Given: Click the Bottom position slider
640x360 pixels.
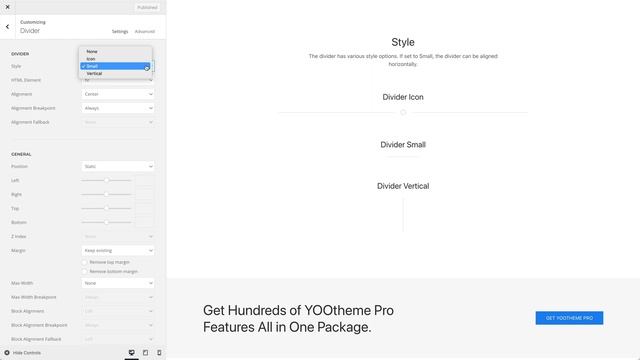Looking at the screenshot, I should pyautogui.click(x=106, y=222).
